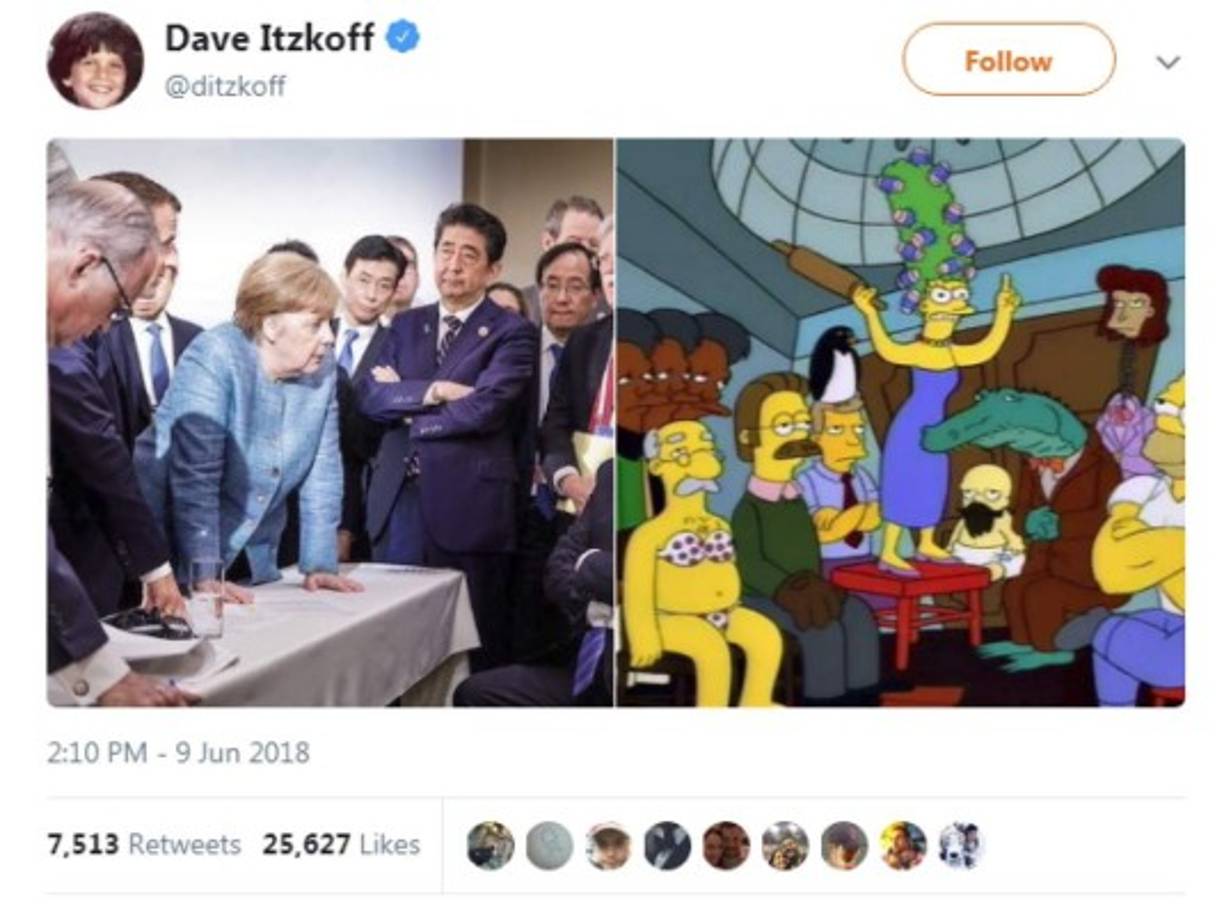The width and height of the screenshot is (1224, 915).
Task: Open the fifth liker's avatar
Action: pyautogui.click(x=726, y=846)
